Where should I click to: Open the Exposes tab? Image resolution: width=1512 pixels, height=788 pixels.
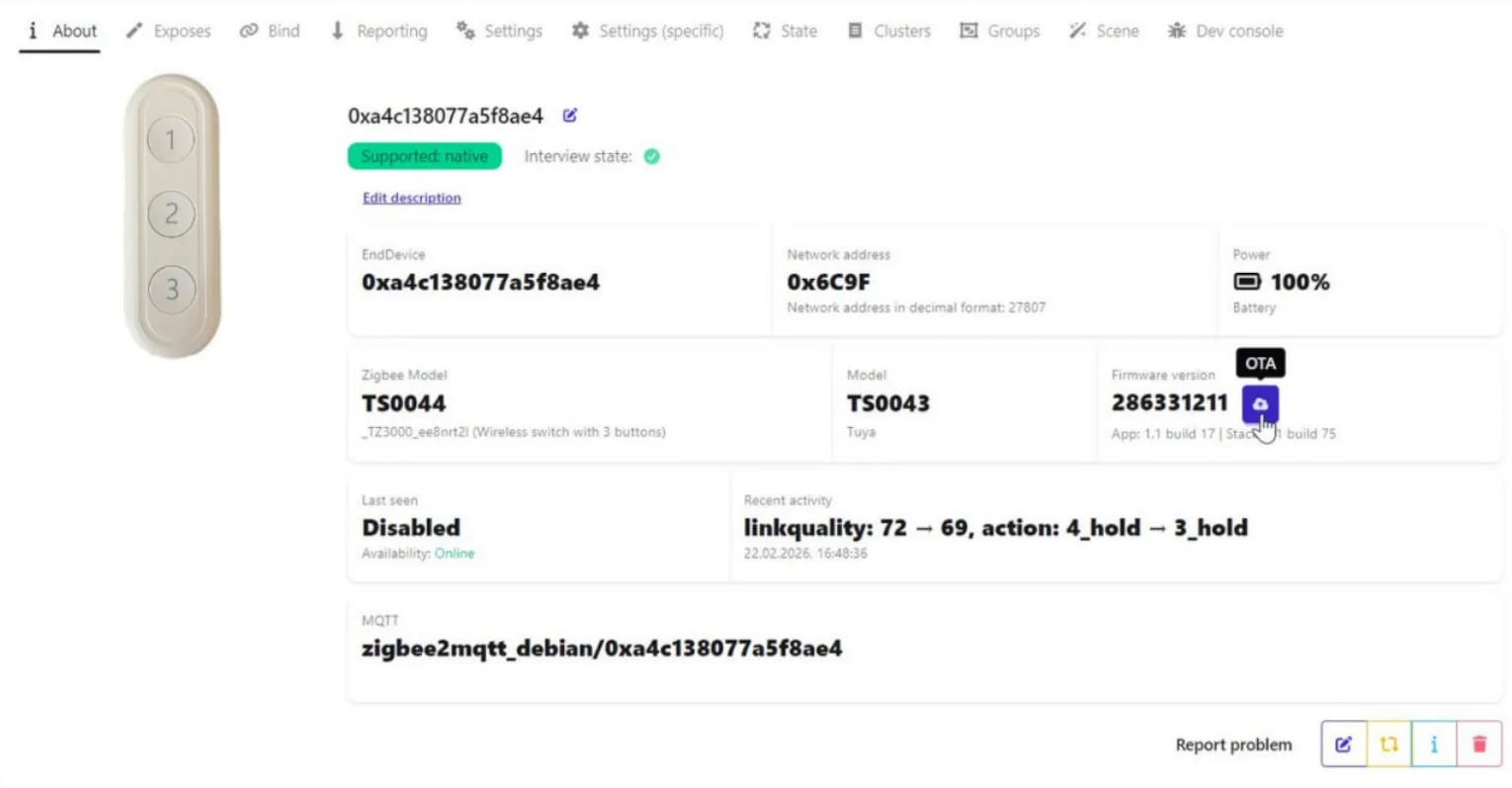[x=169, y=31]
